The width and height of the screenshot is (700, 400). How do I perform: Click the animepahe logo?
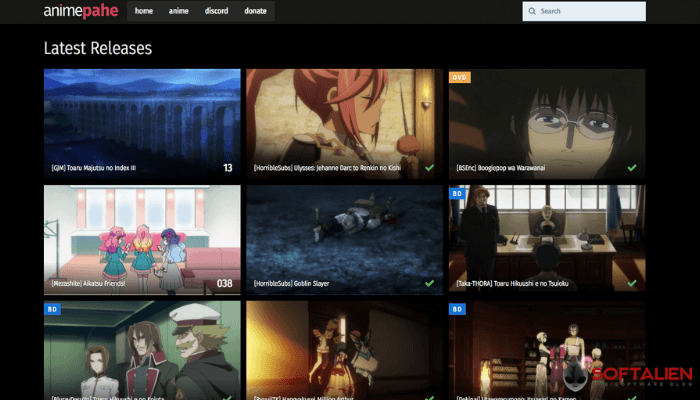click(x=81, y=11)
